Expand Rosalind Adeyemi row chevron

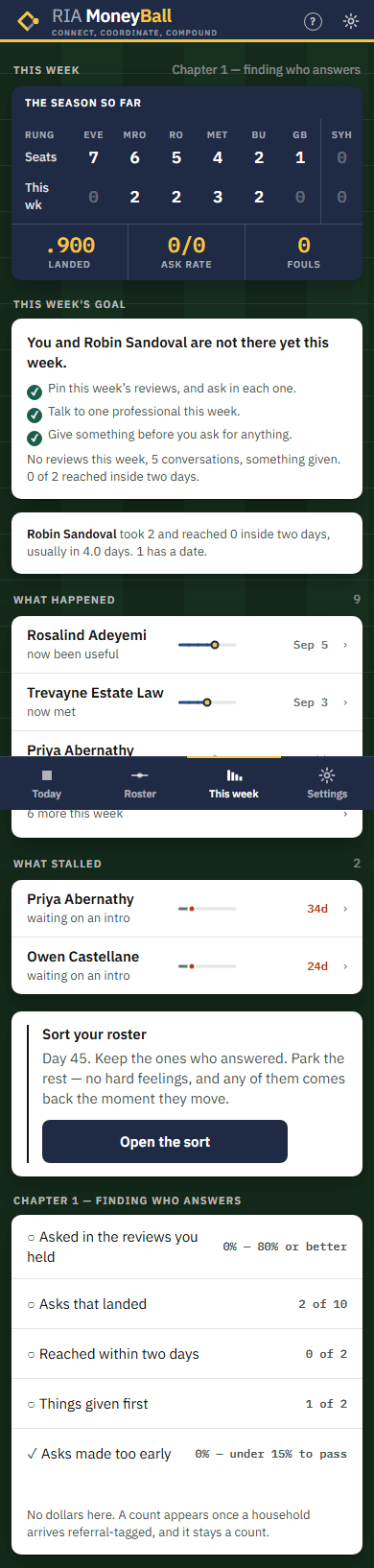(345, 645)
